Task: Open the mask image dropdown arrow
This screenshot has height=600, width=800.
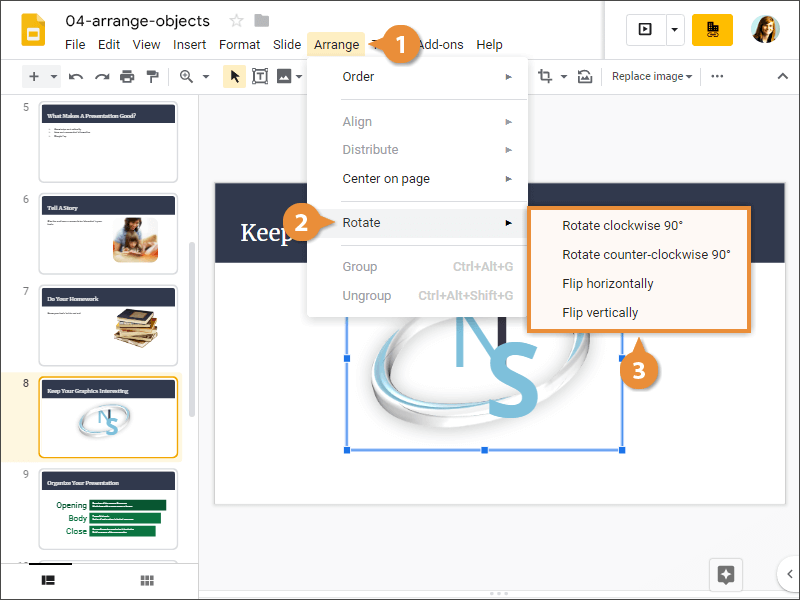Action: click(564, 77)
